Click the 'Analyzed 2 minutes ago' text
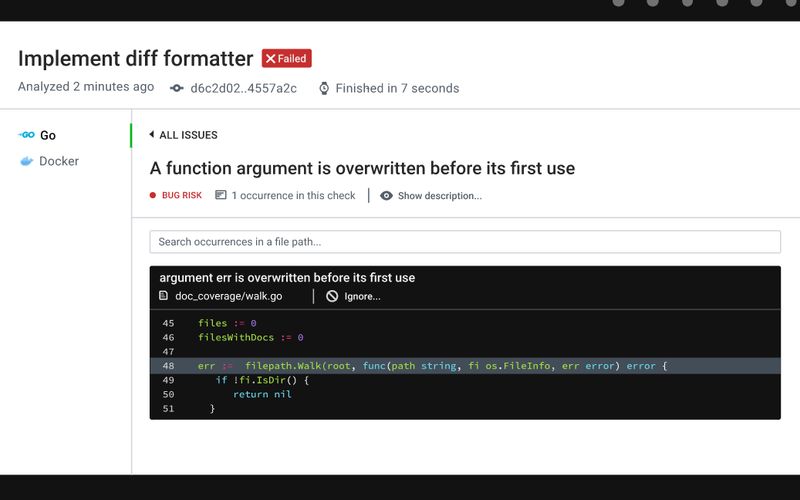This screenshot has width=800, height=500. pyautogui.click(x=86, y=87)
